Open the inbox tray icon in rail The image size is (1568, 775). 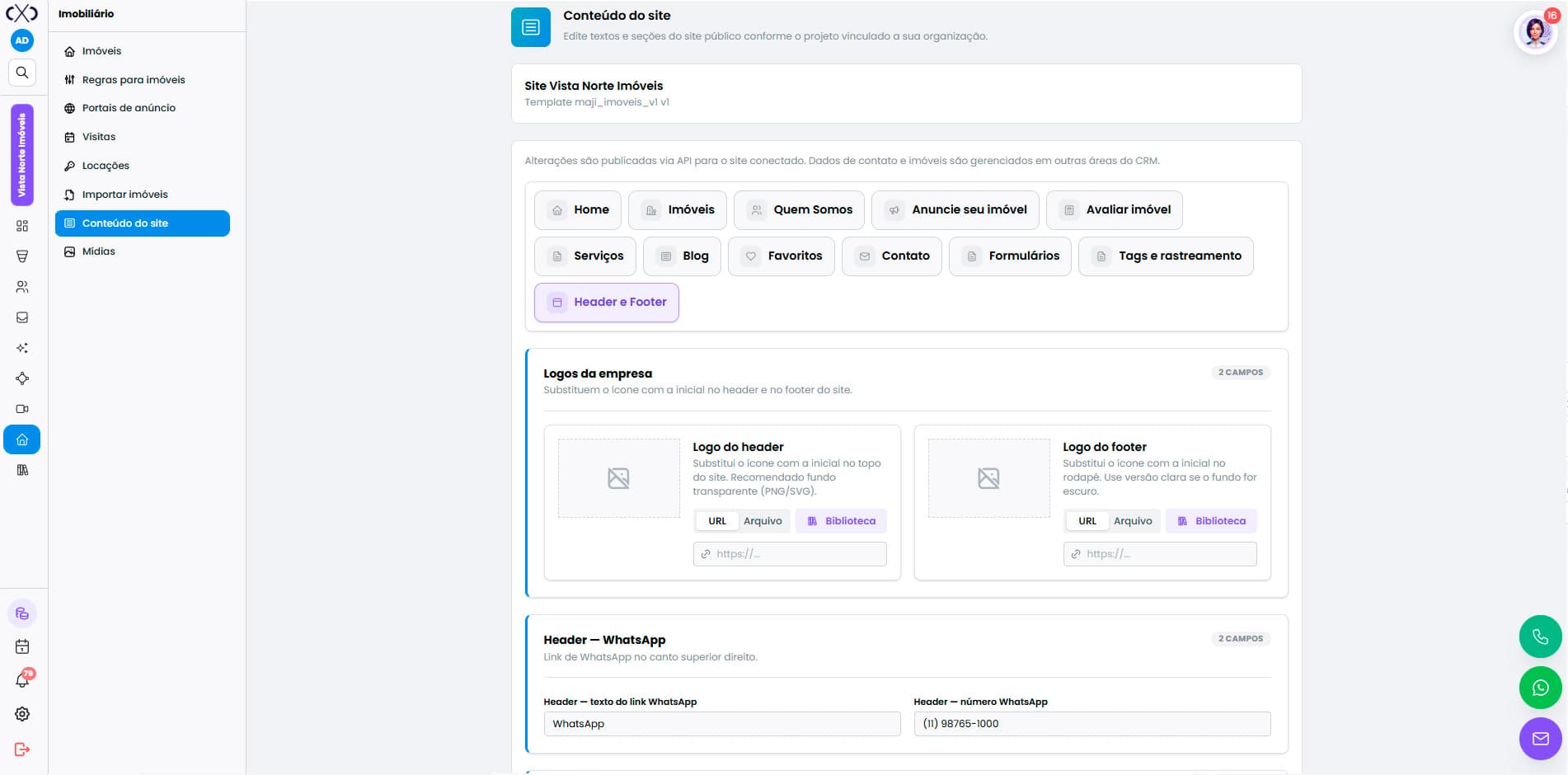click(x=22, y=317)
